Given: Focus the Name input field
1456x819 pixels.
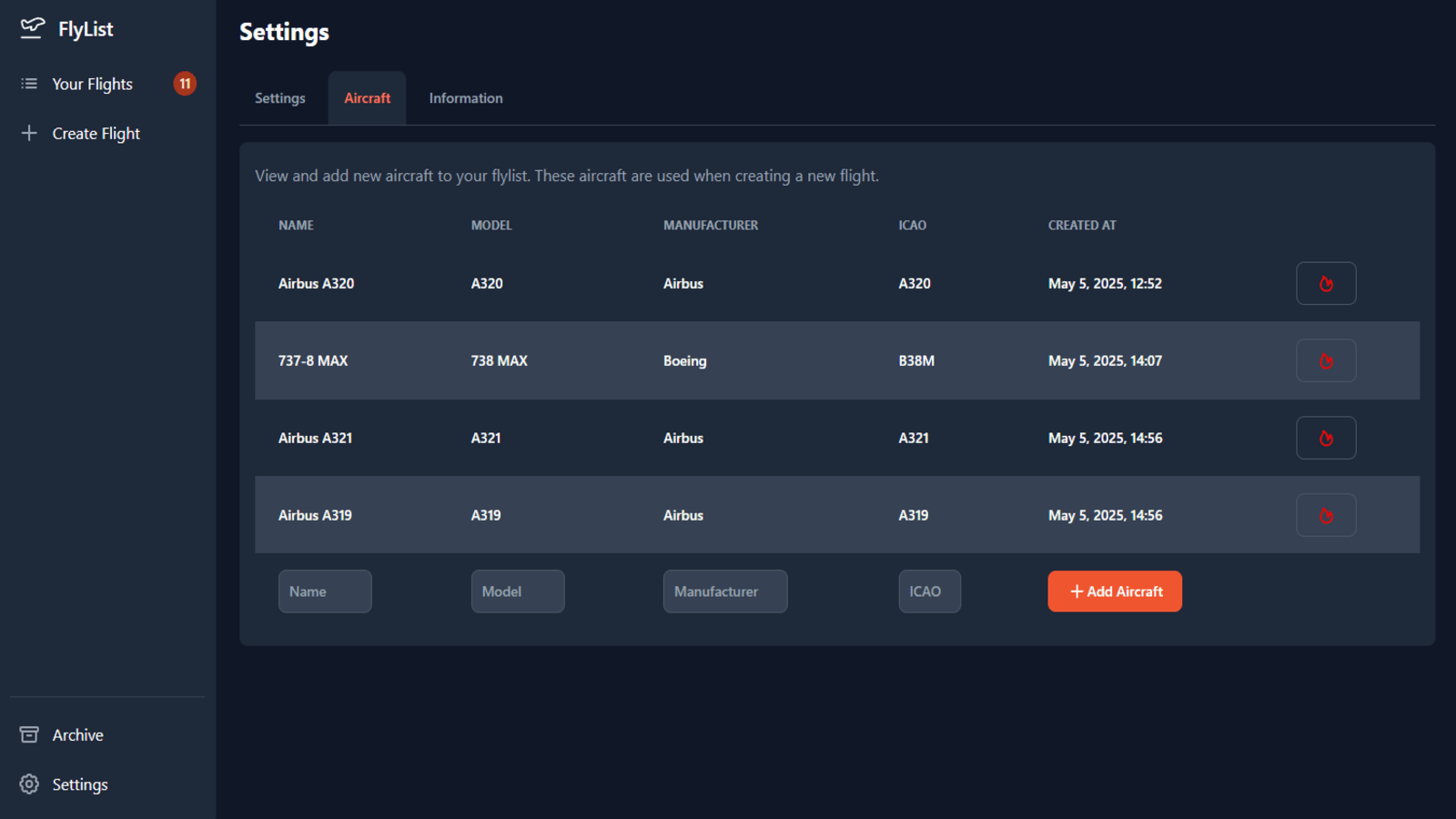Looking at the screenshot, I should [x=325, y=591].
